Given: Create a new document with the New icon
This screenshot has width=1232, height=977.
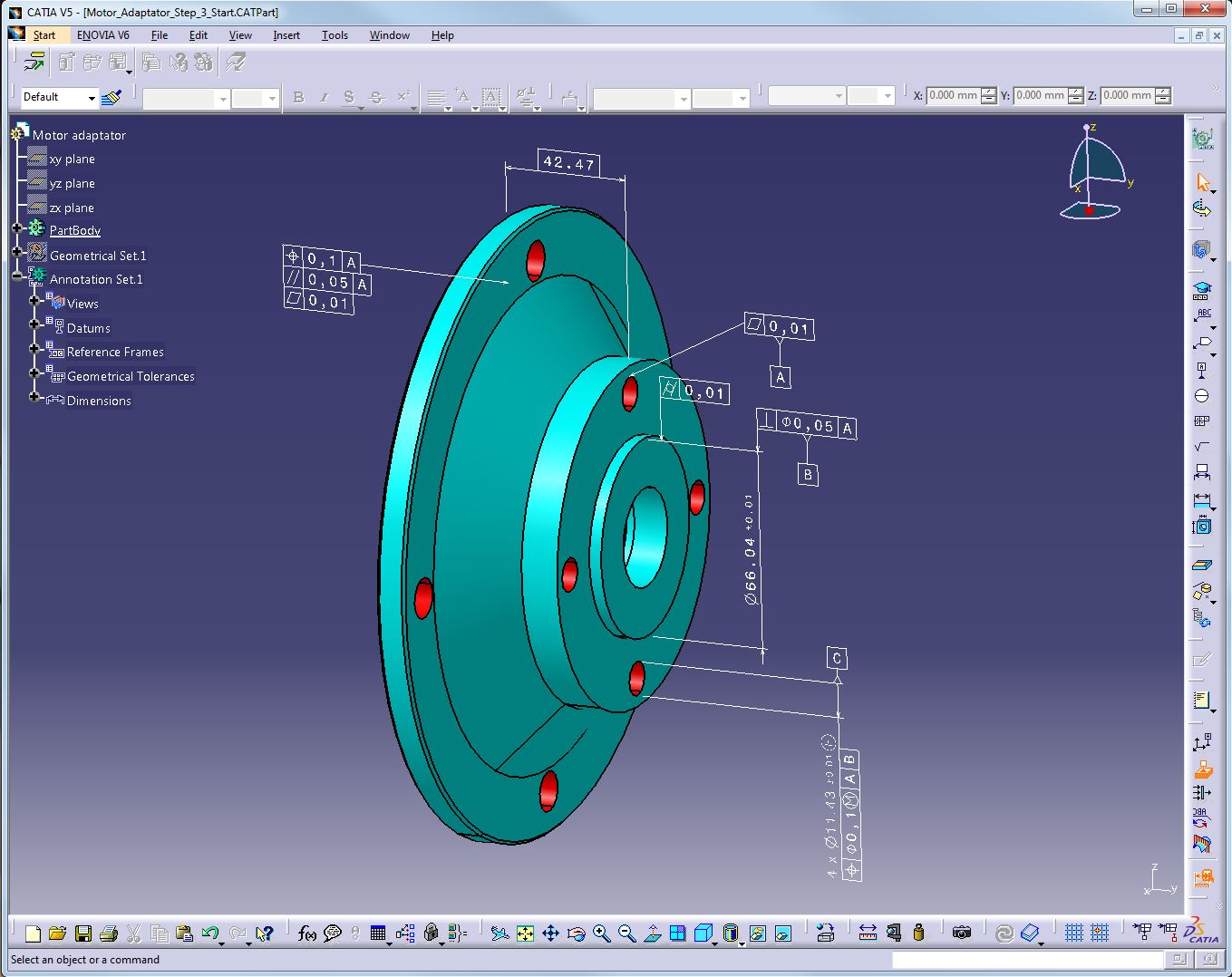Looking at the screenshot, I should pos(33,933).
